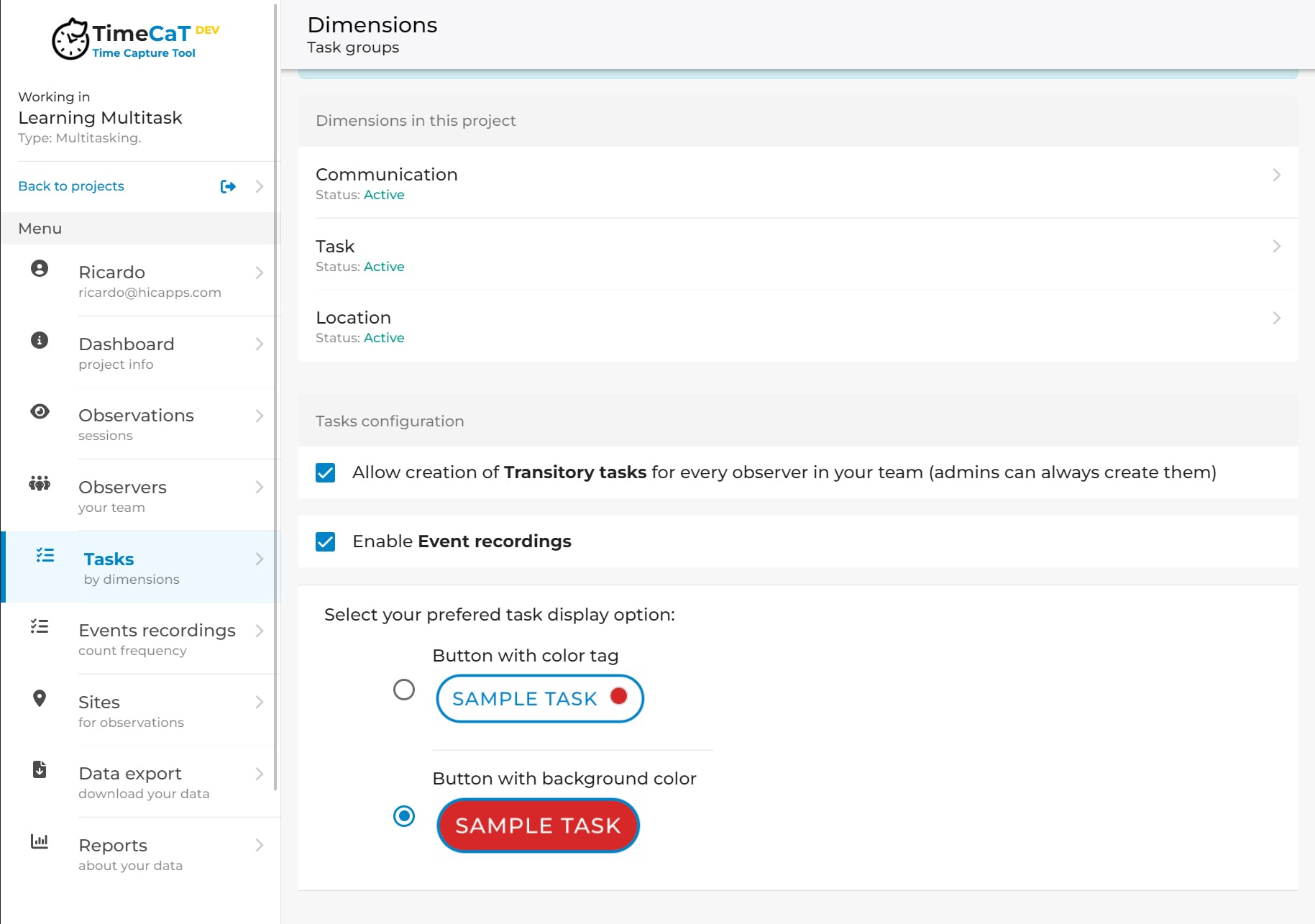Click the Back to projects link
Screen dimensions: 1315x924
[x=71, y=186]
